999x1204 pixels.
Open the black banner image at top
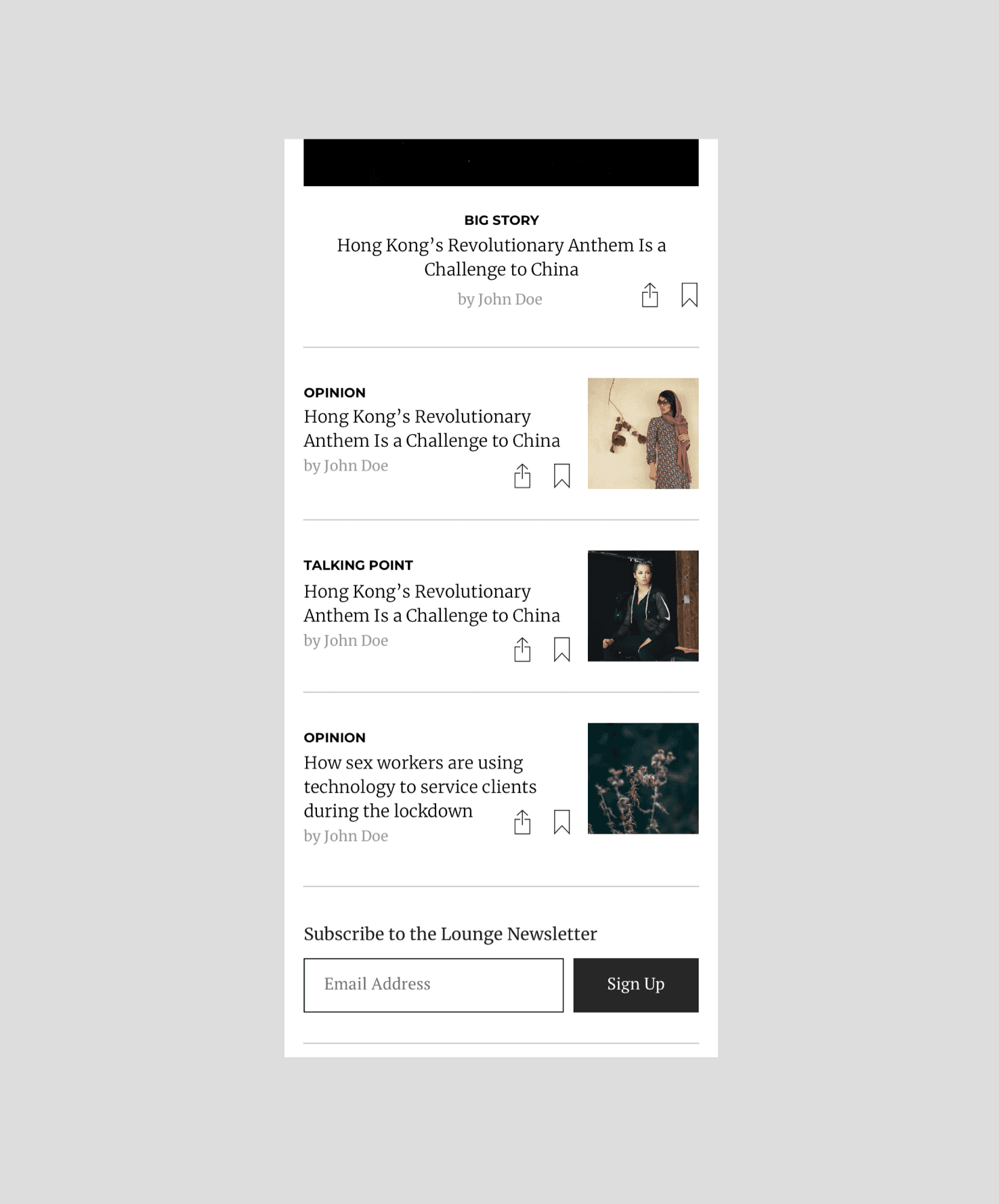click(x=501, y=163)
